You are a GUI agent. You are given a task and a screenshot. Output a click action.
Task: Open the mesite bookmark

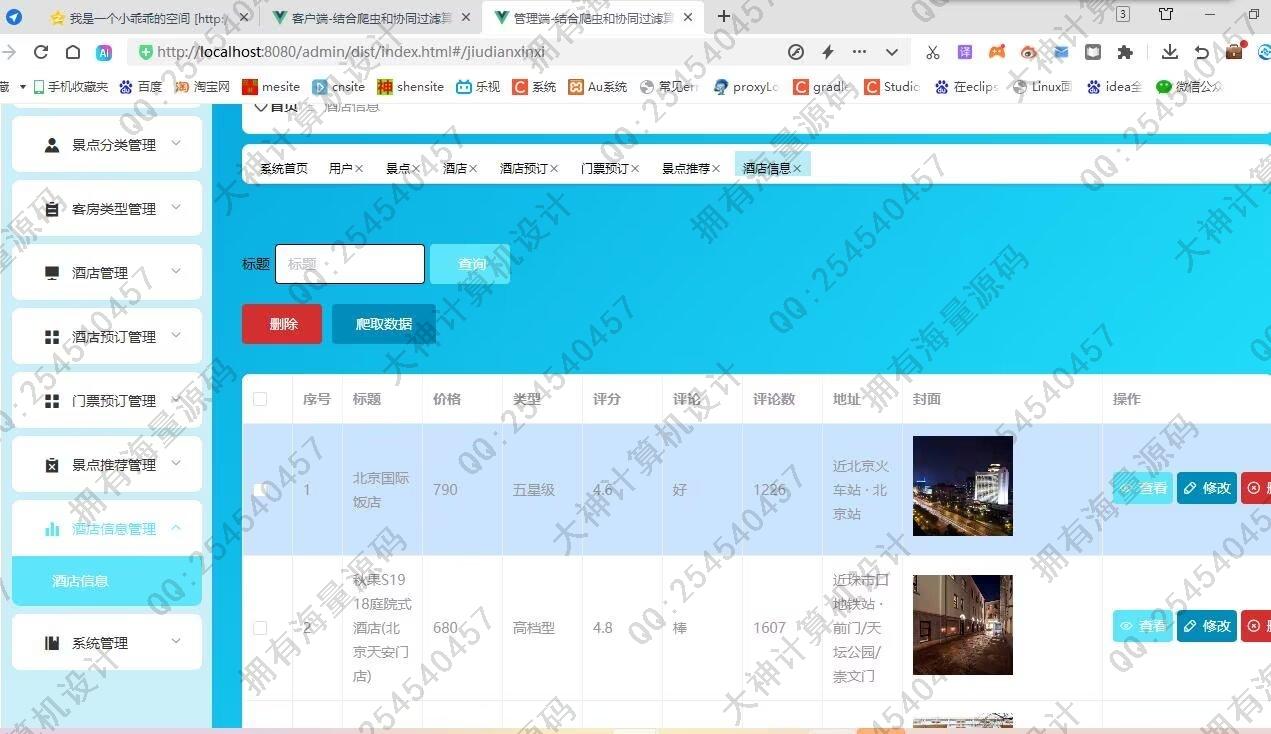point(271,87)
